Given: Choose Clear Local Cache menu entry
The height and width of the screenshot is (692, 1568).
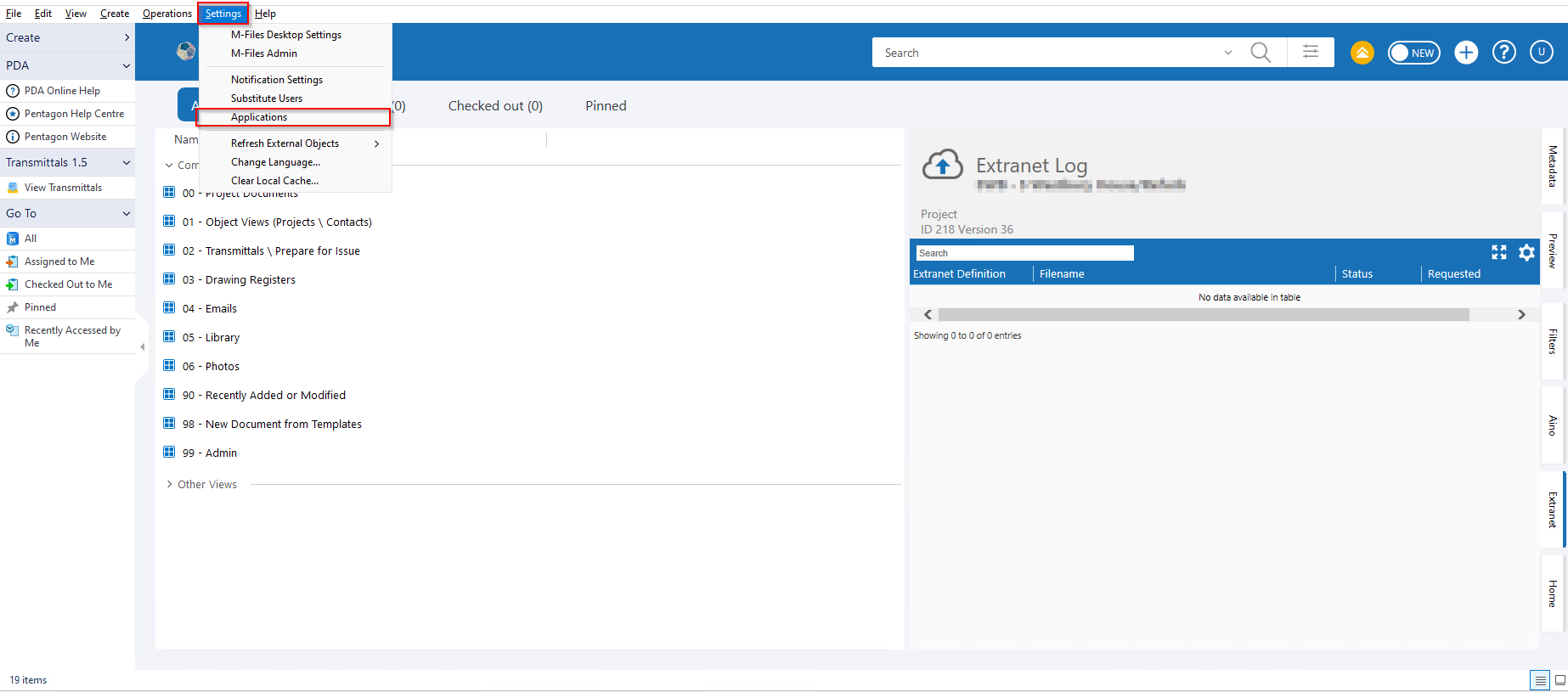Looking at the screenshot, I should (274, 181).
